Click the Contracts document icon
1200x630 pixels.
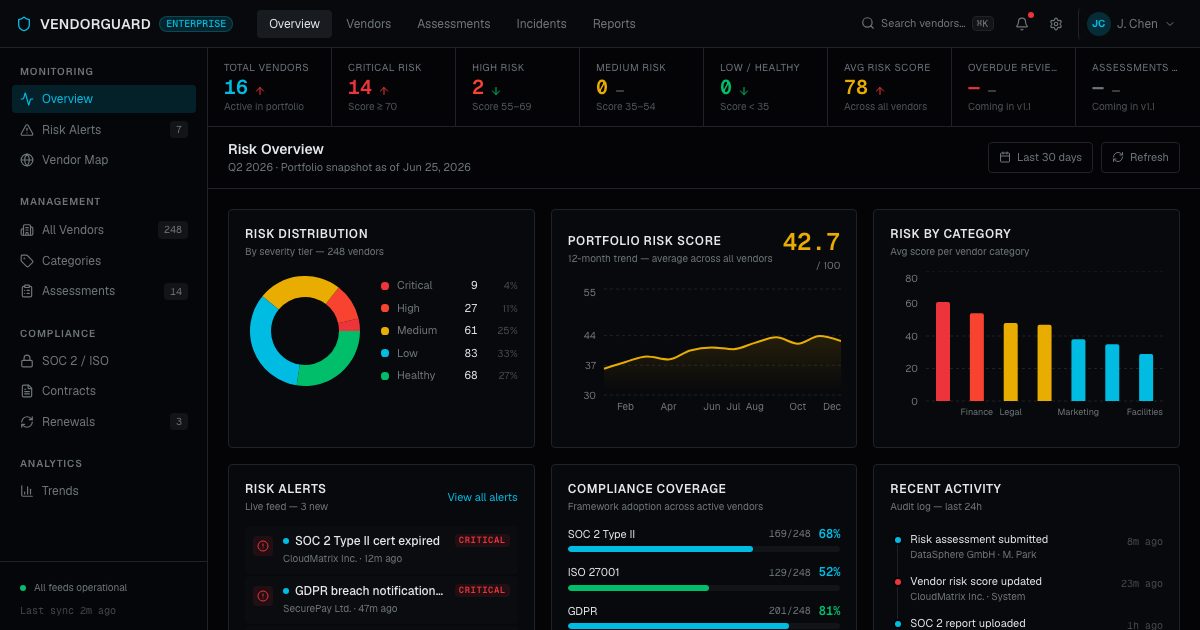(27, 391)
